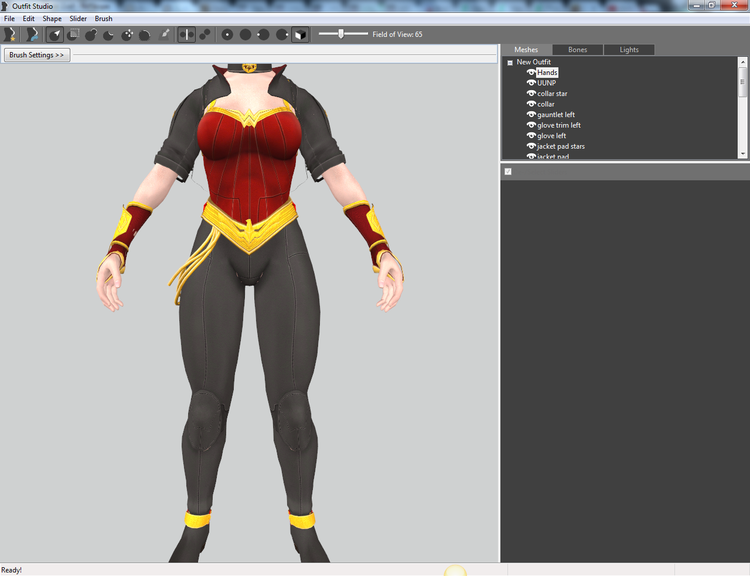This screenshot has width=750, height=576.
Task: Toggle connected-points-only editing
Action: (x=205, y=34)
